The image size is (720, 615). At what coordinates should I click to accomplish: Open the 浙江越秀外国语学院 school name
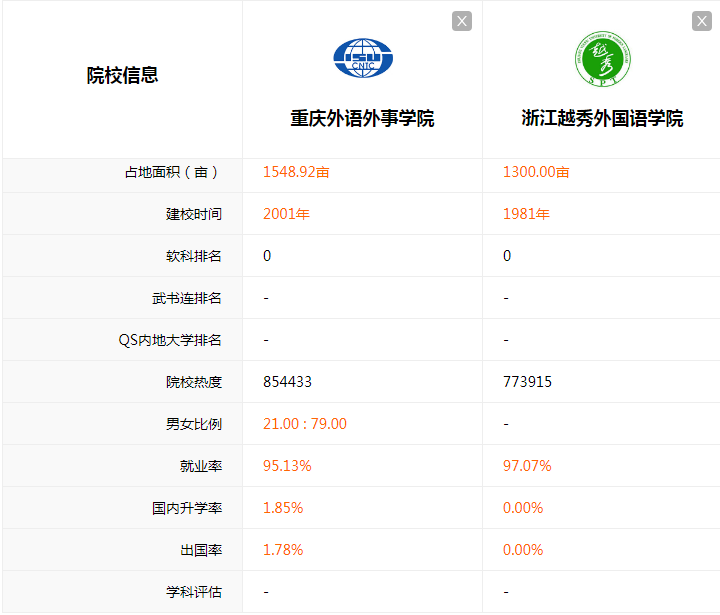[602, 118]
